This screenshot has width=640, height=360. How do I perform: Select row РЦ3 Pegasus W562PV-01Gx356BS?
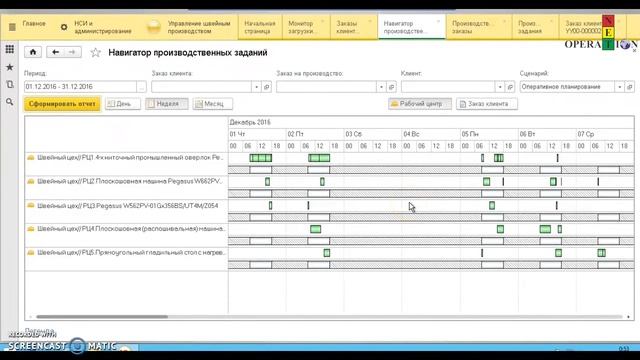(126, 206)
